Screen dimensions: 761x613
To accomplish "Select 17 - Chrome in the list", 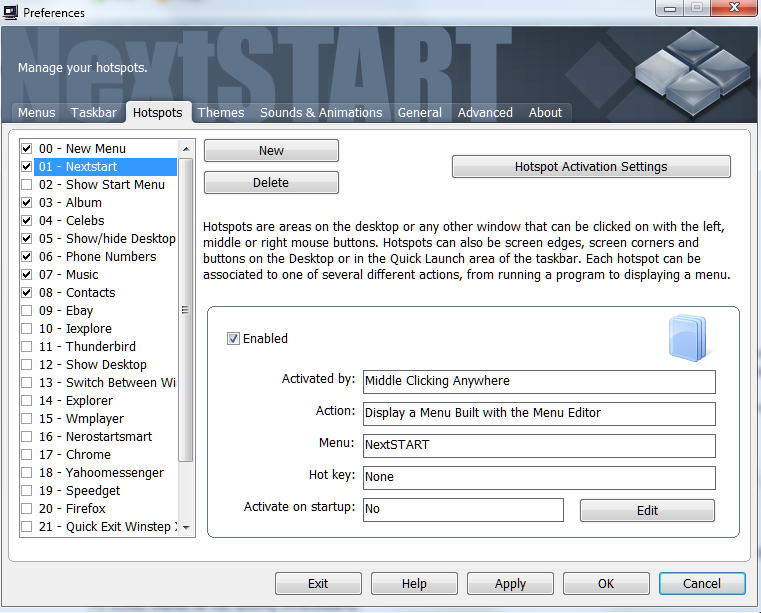I will pos(88,455).
